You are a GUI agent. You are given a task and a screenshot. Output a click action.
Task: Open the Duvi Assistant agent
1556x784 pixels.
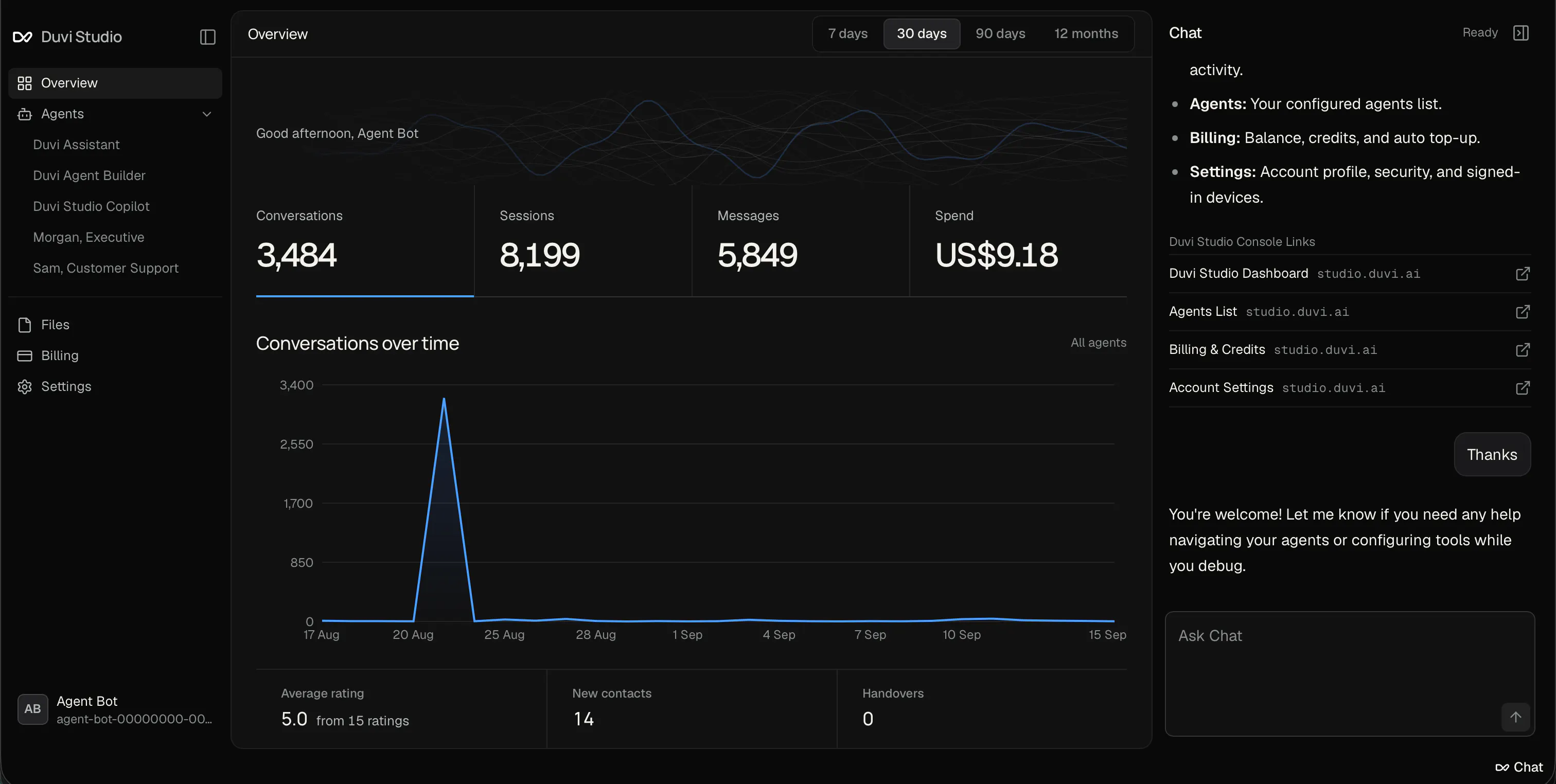pyautogui.click(x=76, y=145)
